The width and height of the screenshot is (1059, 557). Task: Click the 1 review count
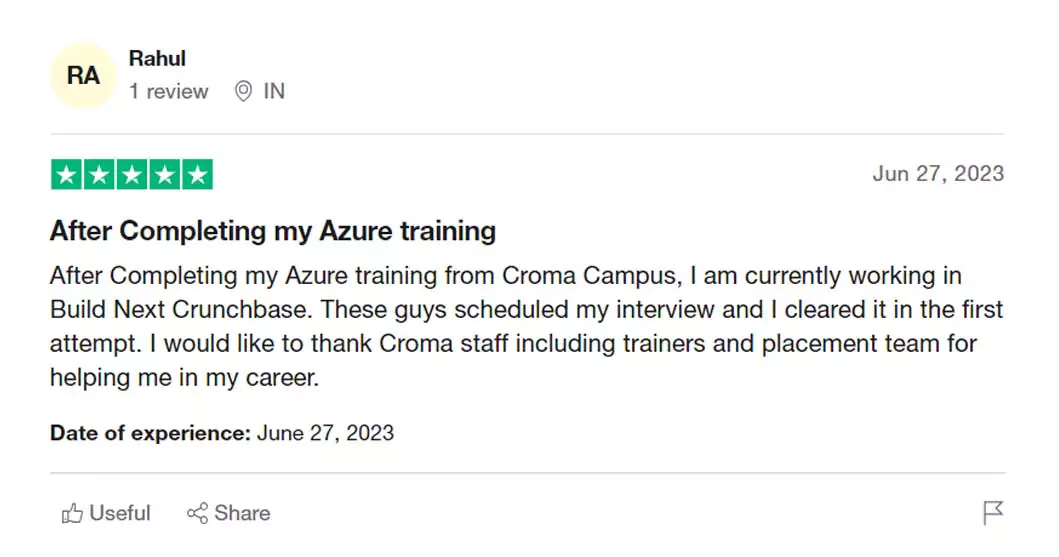coord(169,91)
